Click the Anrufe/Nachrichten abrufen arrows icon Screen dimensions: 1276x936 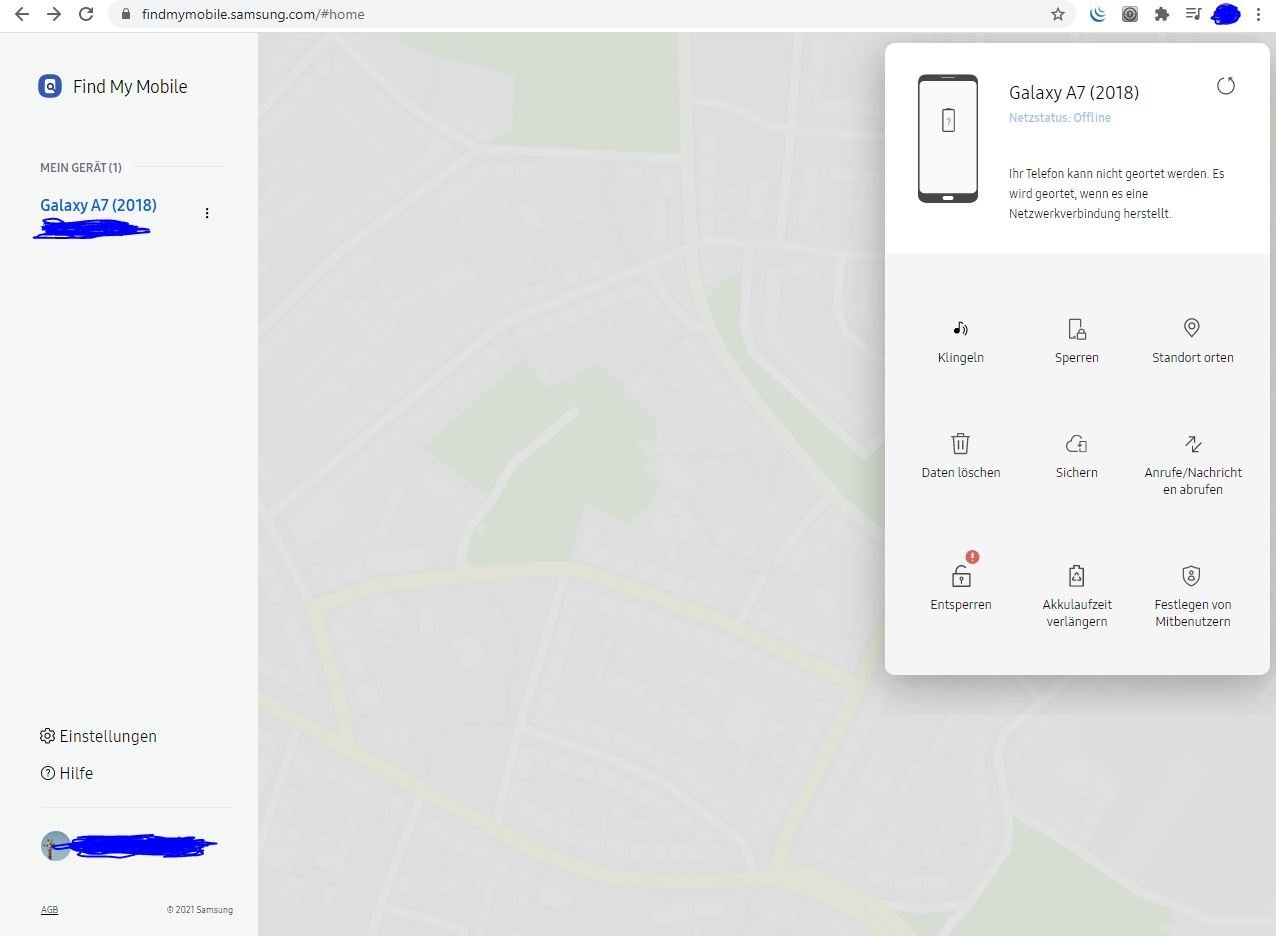pos(1193,443)
